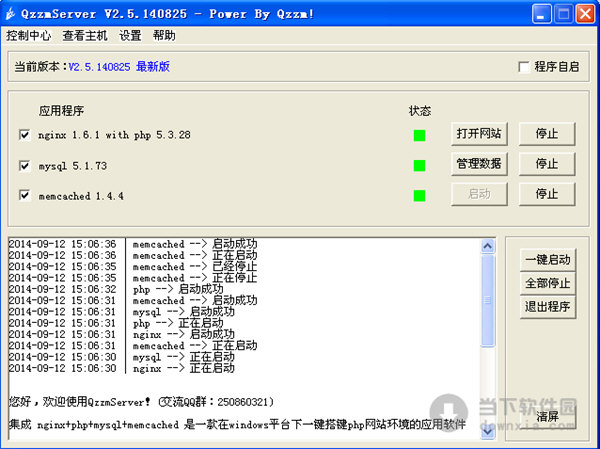Stop mysql with its 停止 button
This screenshot has height=449, width=600.
pyautogui.click(x=547, y=164)
